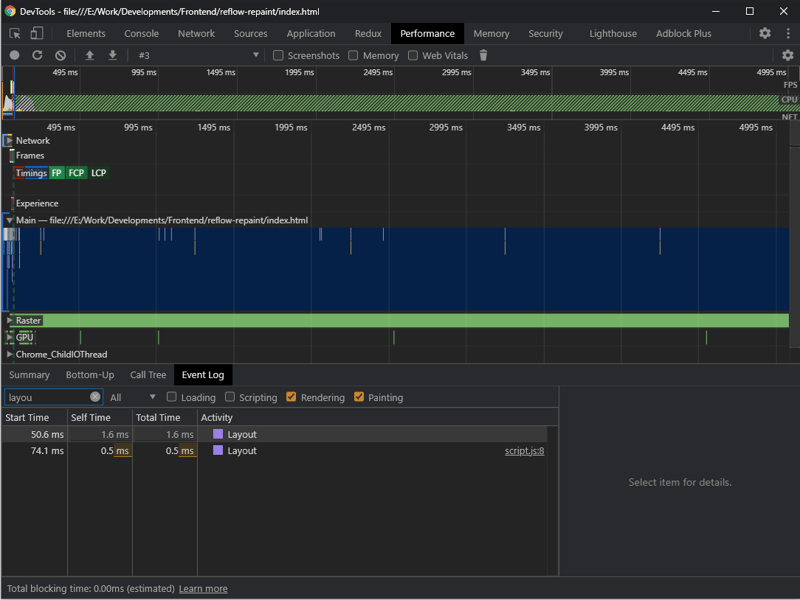
Task: Open the Performance capture settings gear
Action: (788, 55)
